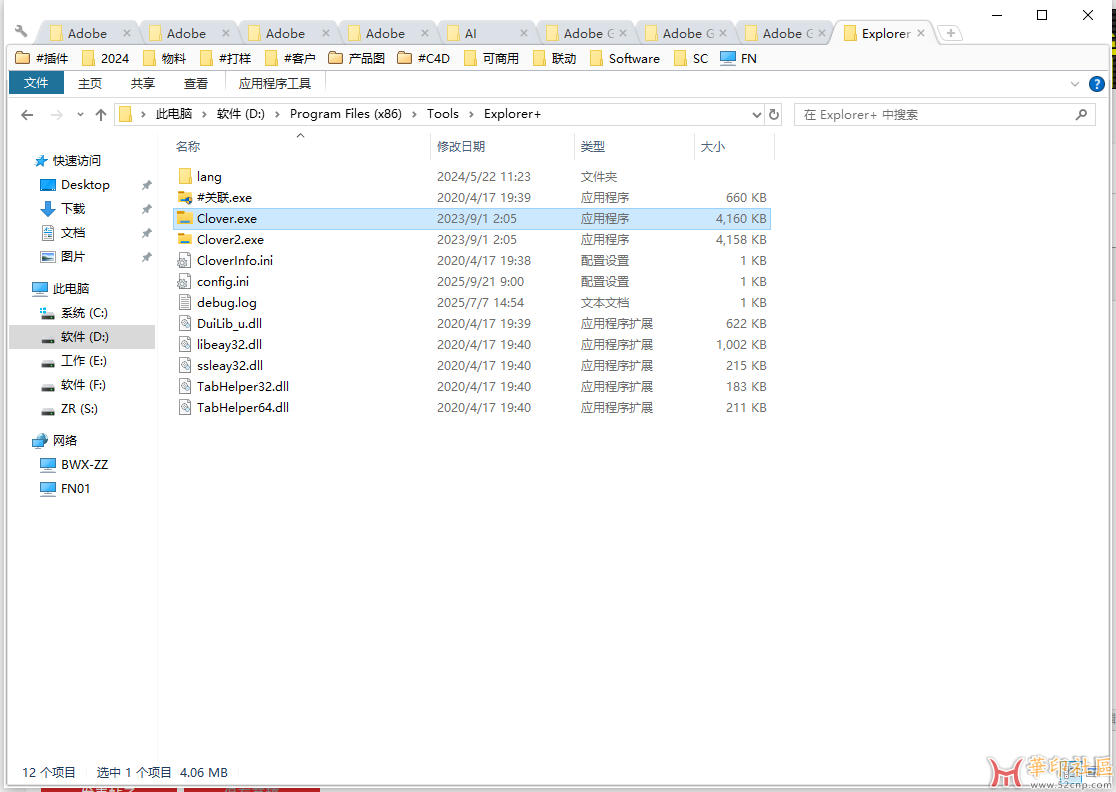Select 工作 (E:) drive in sidebar
The height and width of the screenshot is (792, 1116).
(x=83, y=361)
